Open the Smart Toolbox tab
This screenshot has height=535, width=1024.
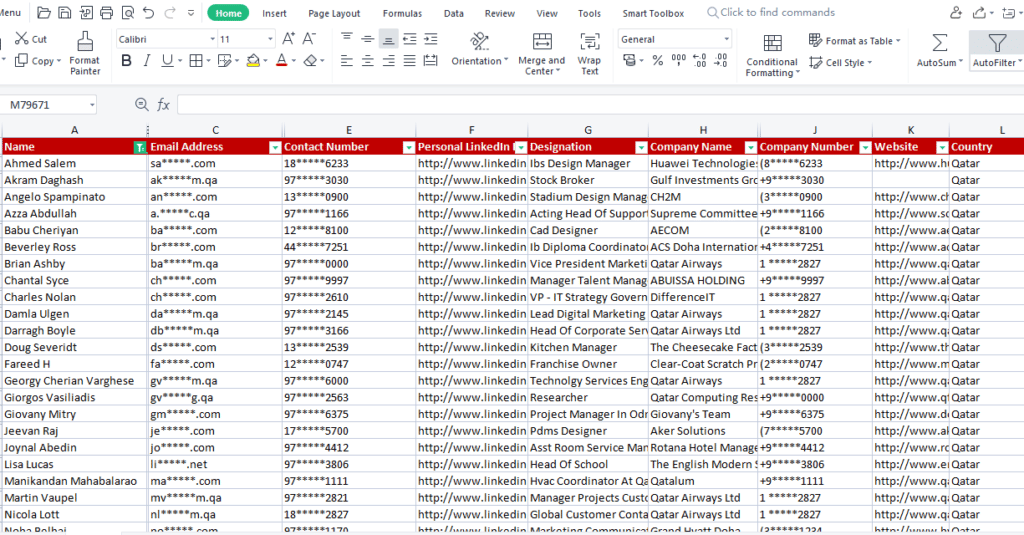click(653, 13)
